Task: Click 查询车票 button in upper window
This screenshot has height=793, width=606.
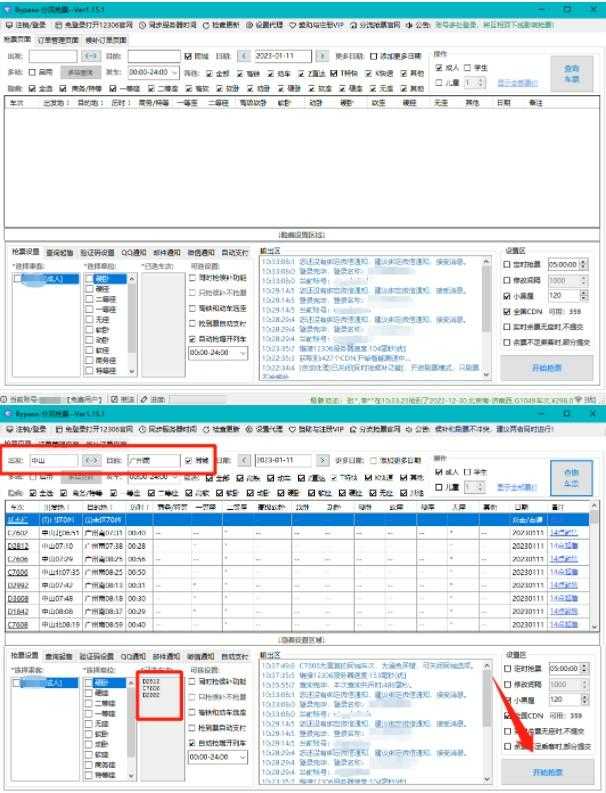Action: (572, 72)
